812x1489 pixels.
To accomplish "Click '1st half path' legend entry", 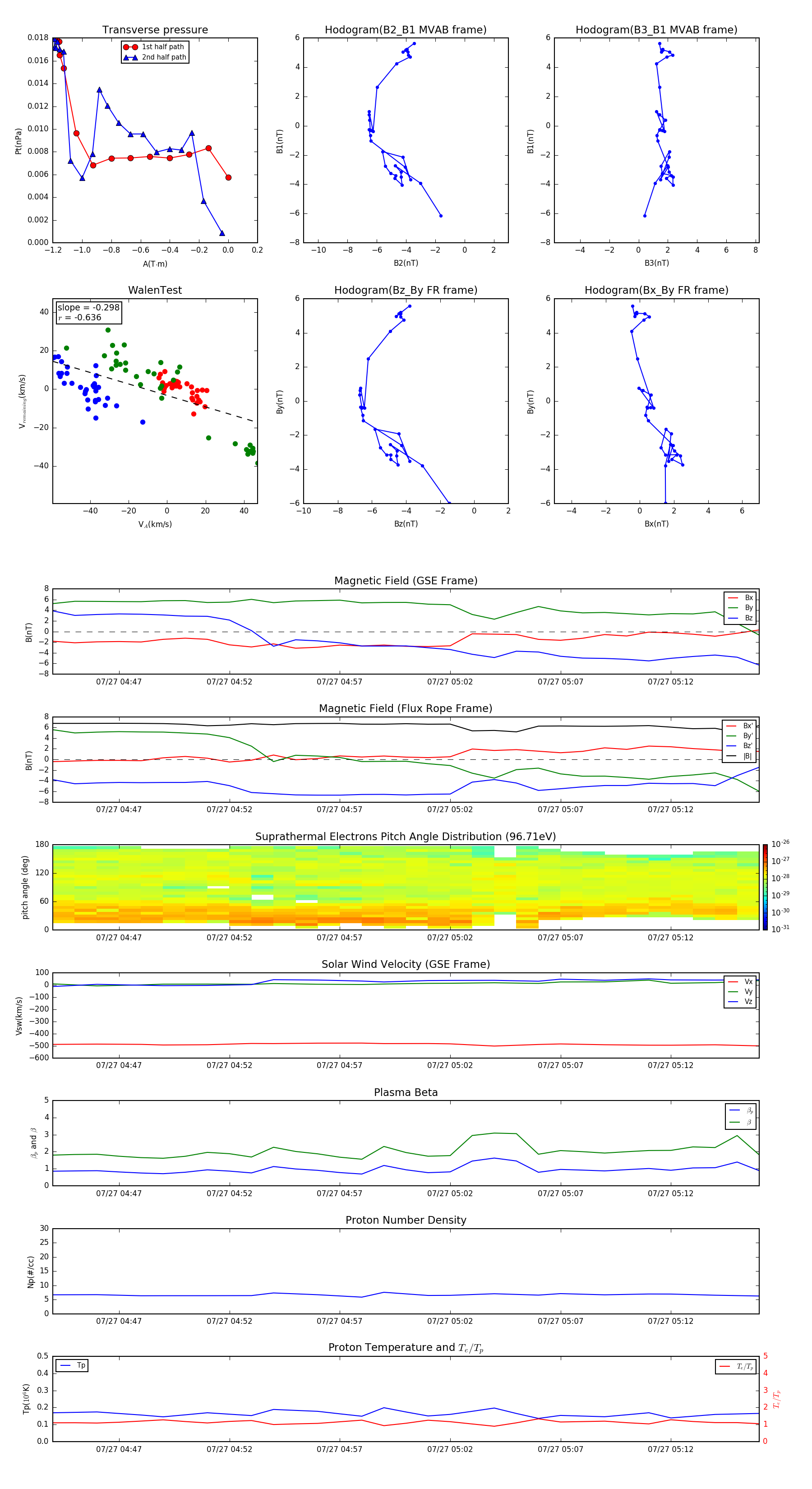I will (x=154, y=47).
